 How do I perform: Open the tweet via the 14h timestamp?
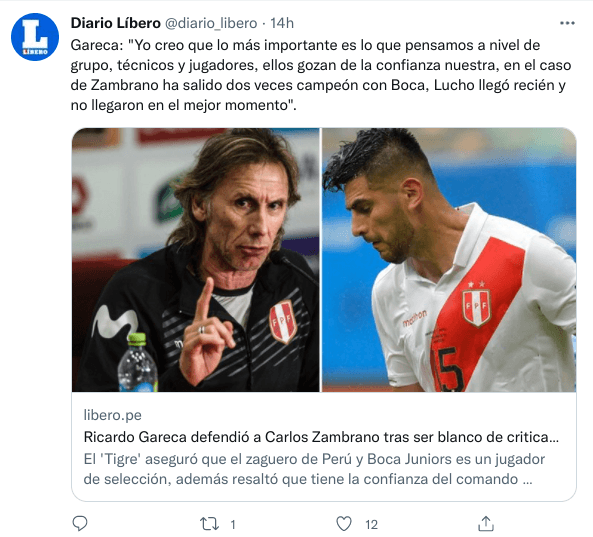[x=282, y=23]
